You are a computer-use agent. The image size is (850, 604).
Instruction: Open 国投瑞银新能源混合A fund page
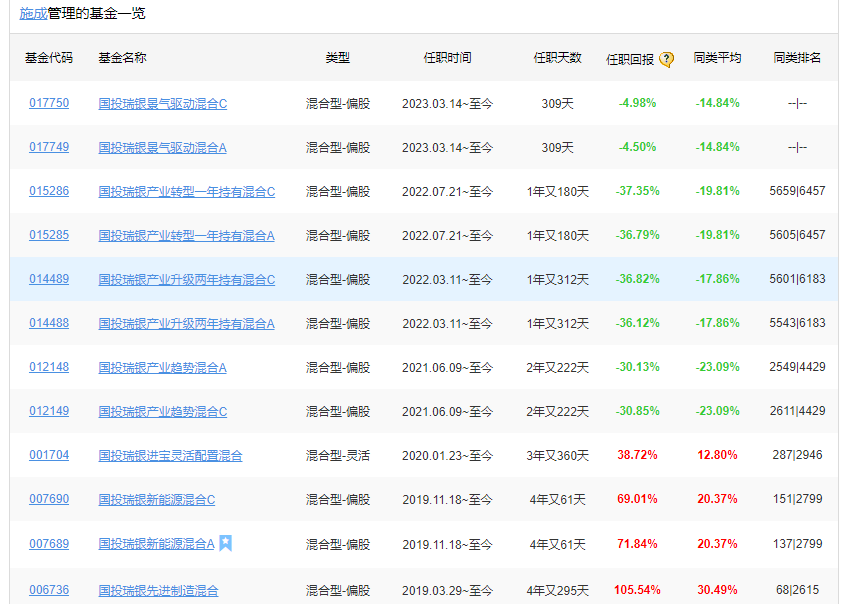click(x=156, y=544)
